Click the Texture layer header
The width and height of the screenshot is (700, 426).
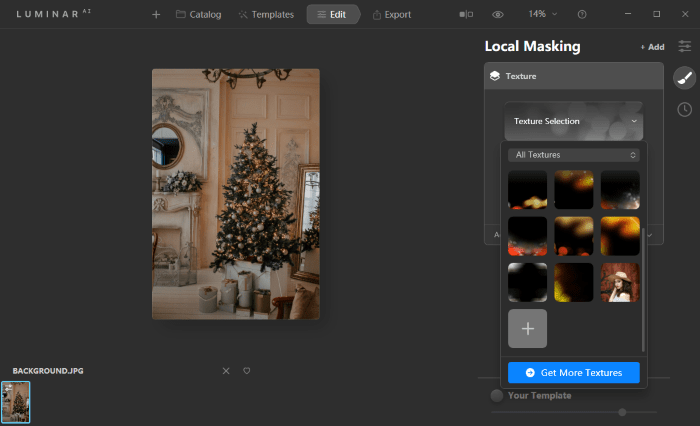pyautogui.click(x=574, y=76)
